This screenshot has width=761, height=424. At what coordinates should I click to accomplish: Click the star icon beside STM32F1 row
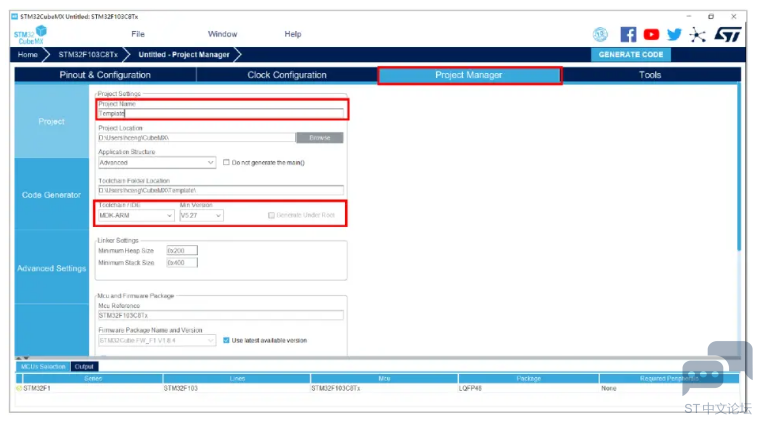pyautogui.click(x=19, y=389)
